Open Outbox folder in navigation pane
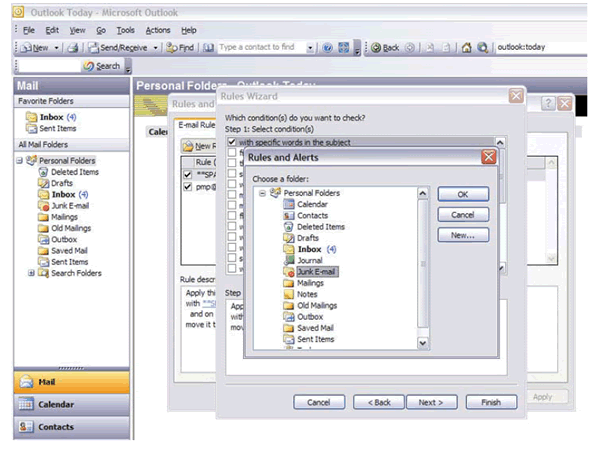This screenshot has width=600, height=458. pos(58,240)
